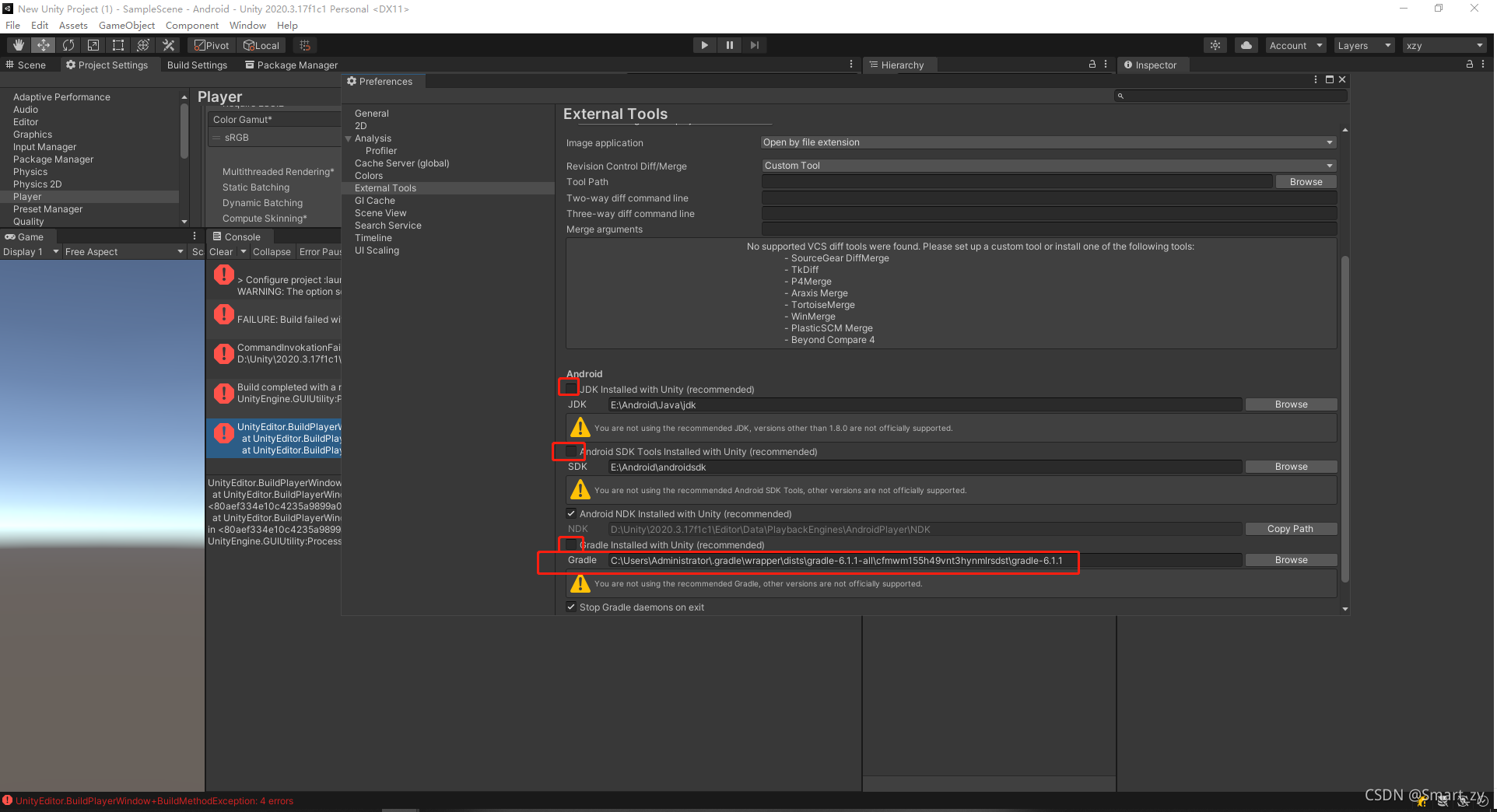Browse for JDK path

[1291, 404]
